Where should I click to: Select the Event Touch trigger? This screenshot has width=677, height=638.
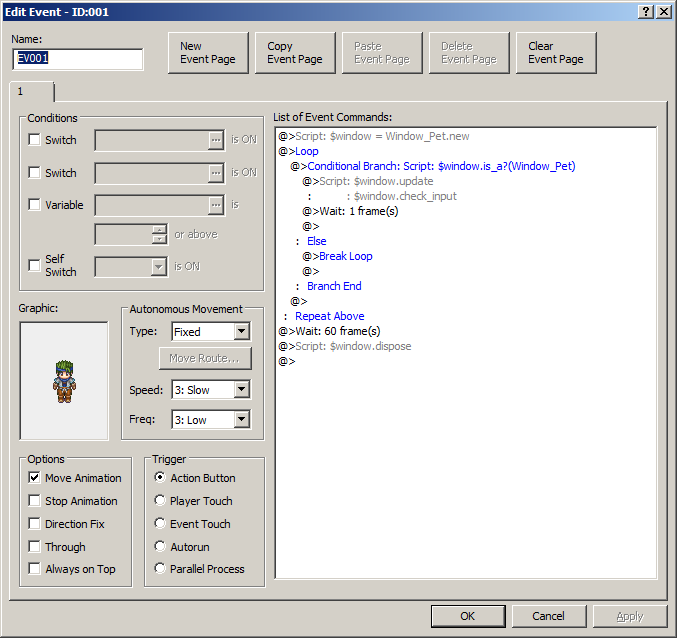(160, 523)
